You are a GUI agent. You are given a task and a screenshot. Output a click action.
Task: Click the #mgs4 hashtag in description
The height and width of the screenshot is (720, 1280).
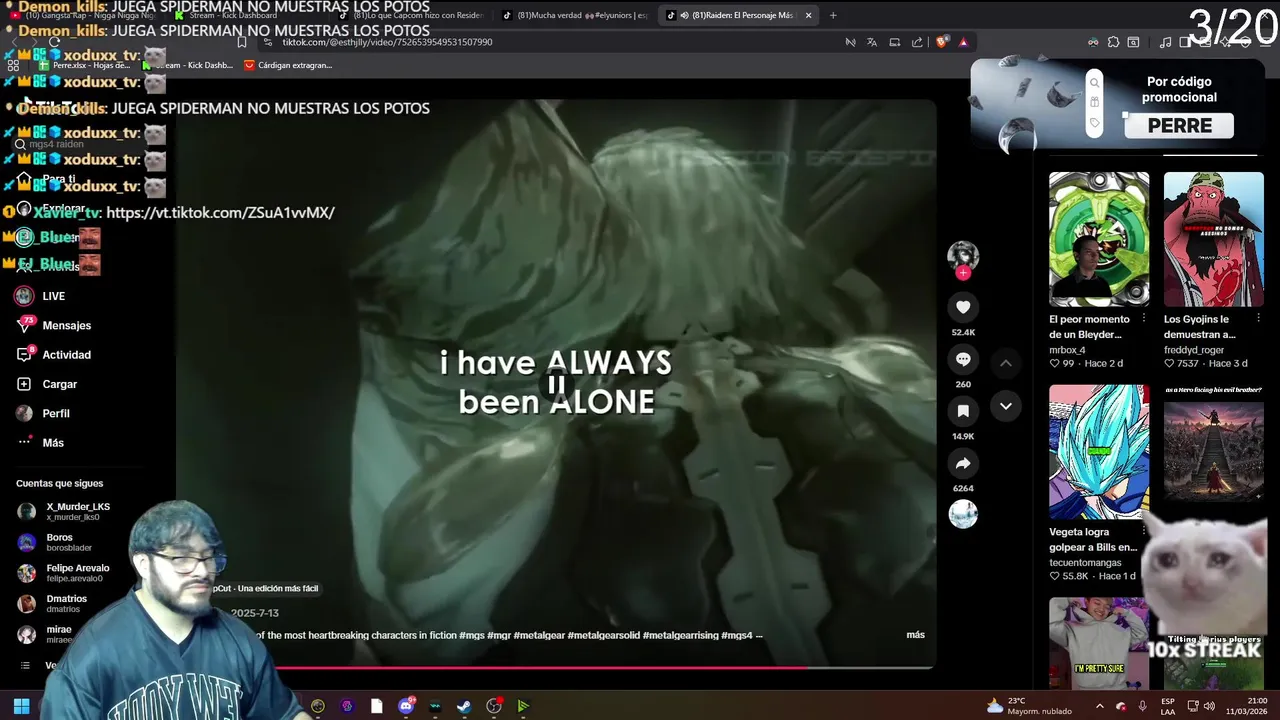[736, 635]
